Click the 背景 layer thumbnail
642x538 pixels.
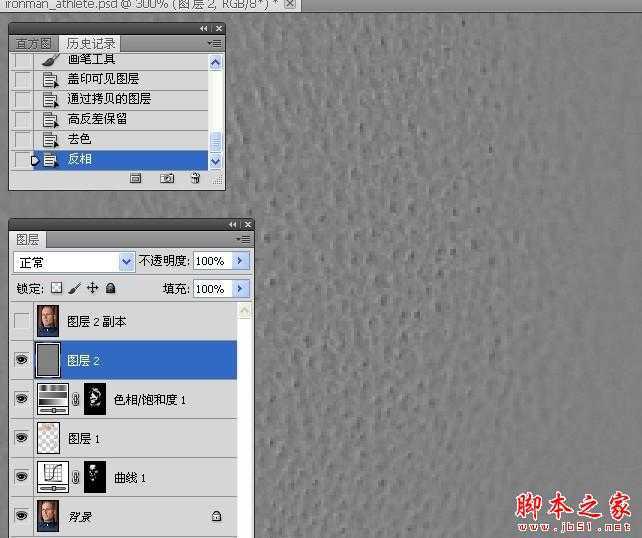pyautogui.click(x=48, y=515)
